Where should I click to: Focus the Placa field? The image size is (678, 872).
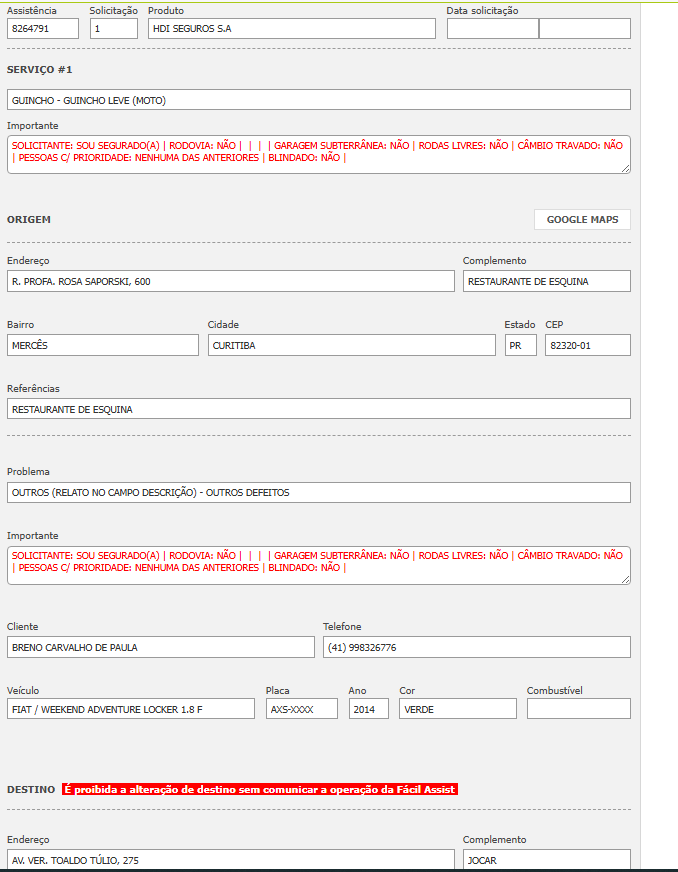tap(302, 709)
